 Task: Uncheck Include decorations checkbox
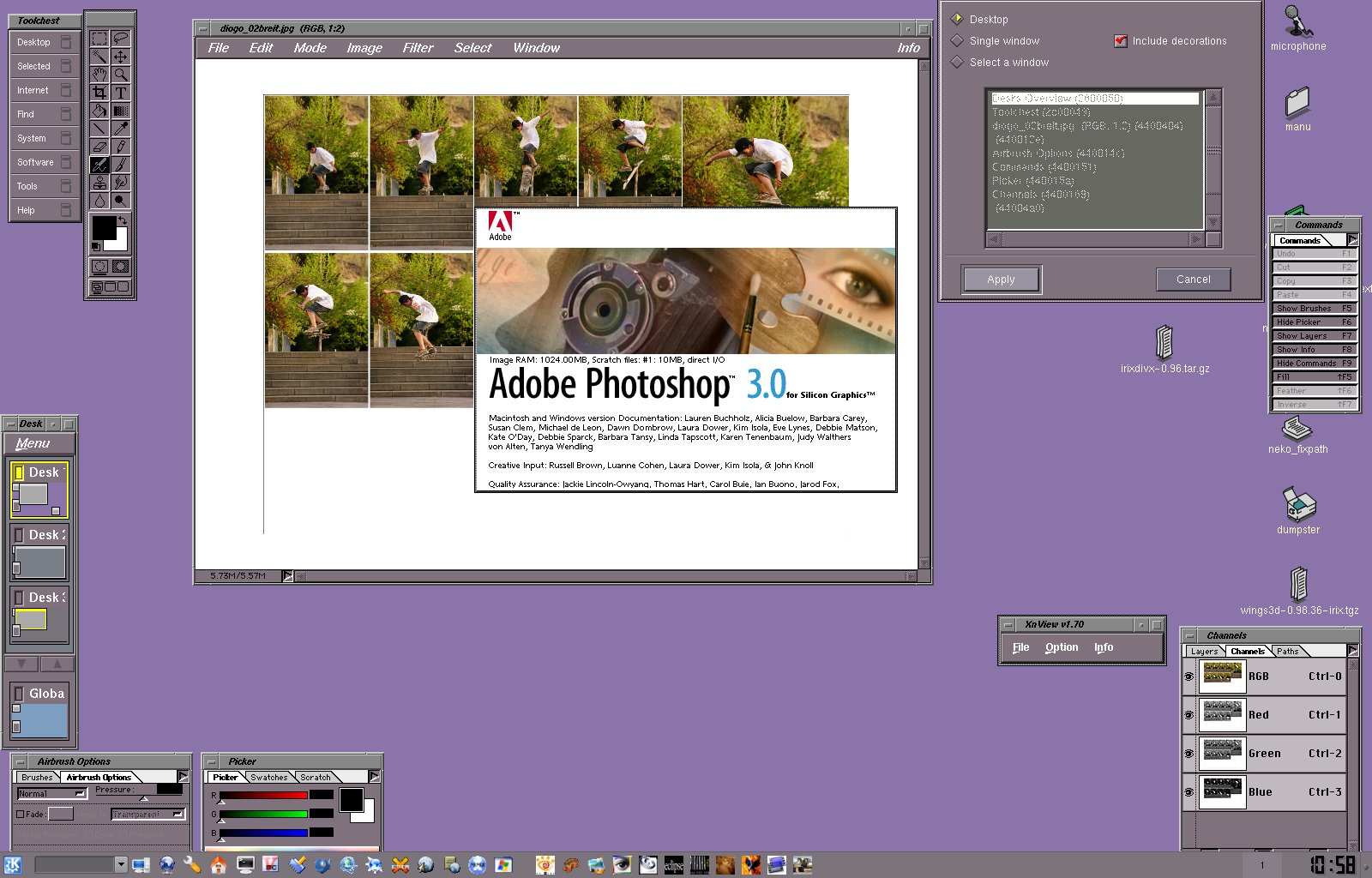pos(1120,41)
